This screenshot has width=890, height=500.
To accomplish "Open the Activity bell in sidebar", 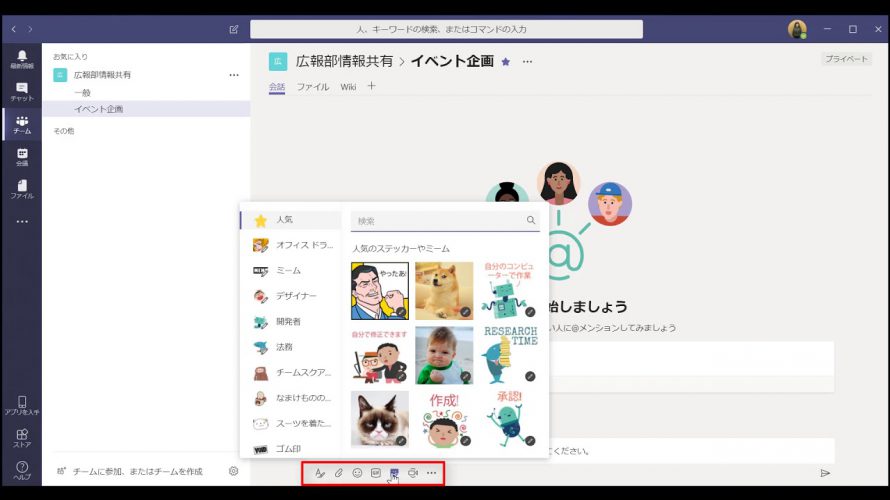I will click(x=22, y=59).
